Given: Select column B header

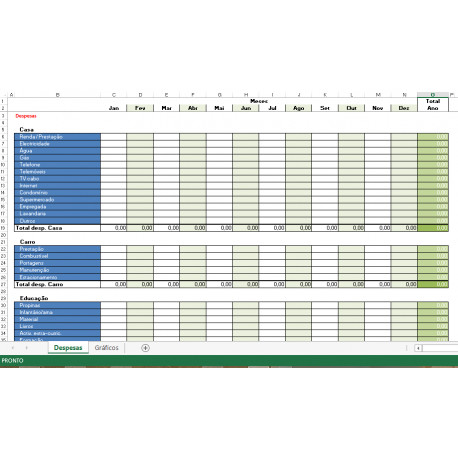Looking at the screenshot, I should pos(57,95).
